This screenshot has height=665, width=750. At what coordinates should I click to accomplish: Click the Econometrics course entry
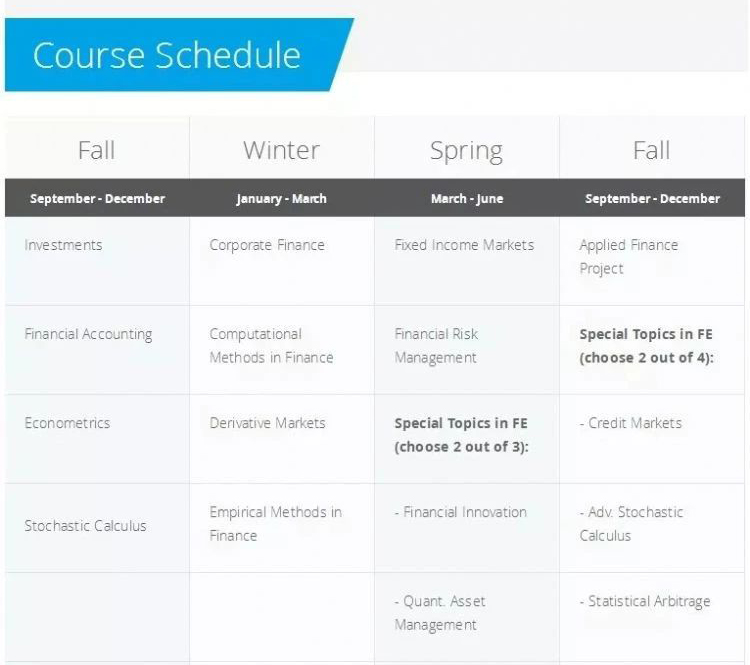pos(67,423)
